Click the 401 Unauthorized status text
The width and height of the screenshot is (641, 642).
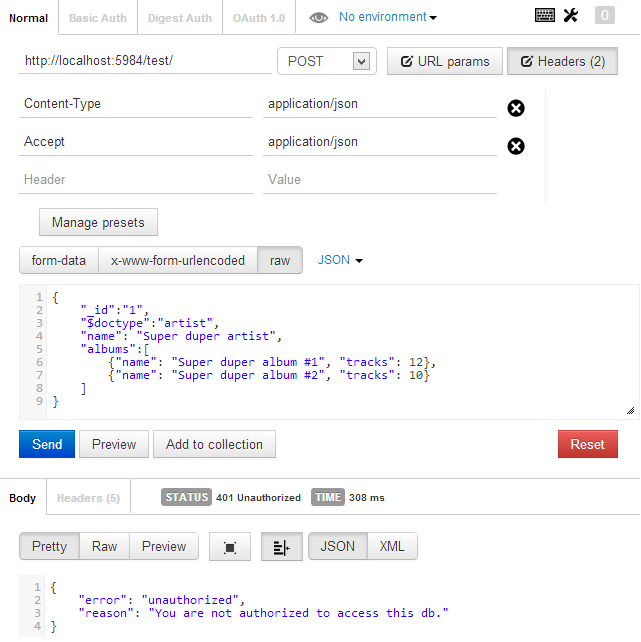258,498
